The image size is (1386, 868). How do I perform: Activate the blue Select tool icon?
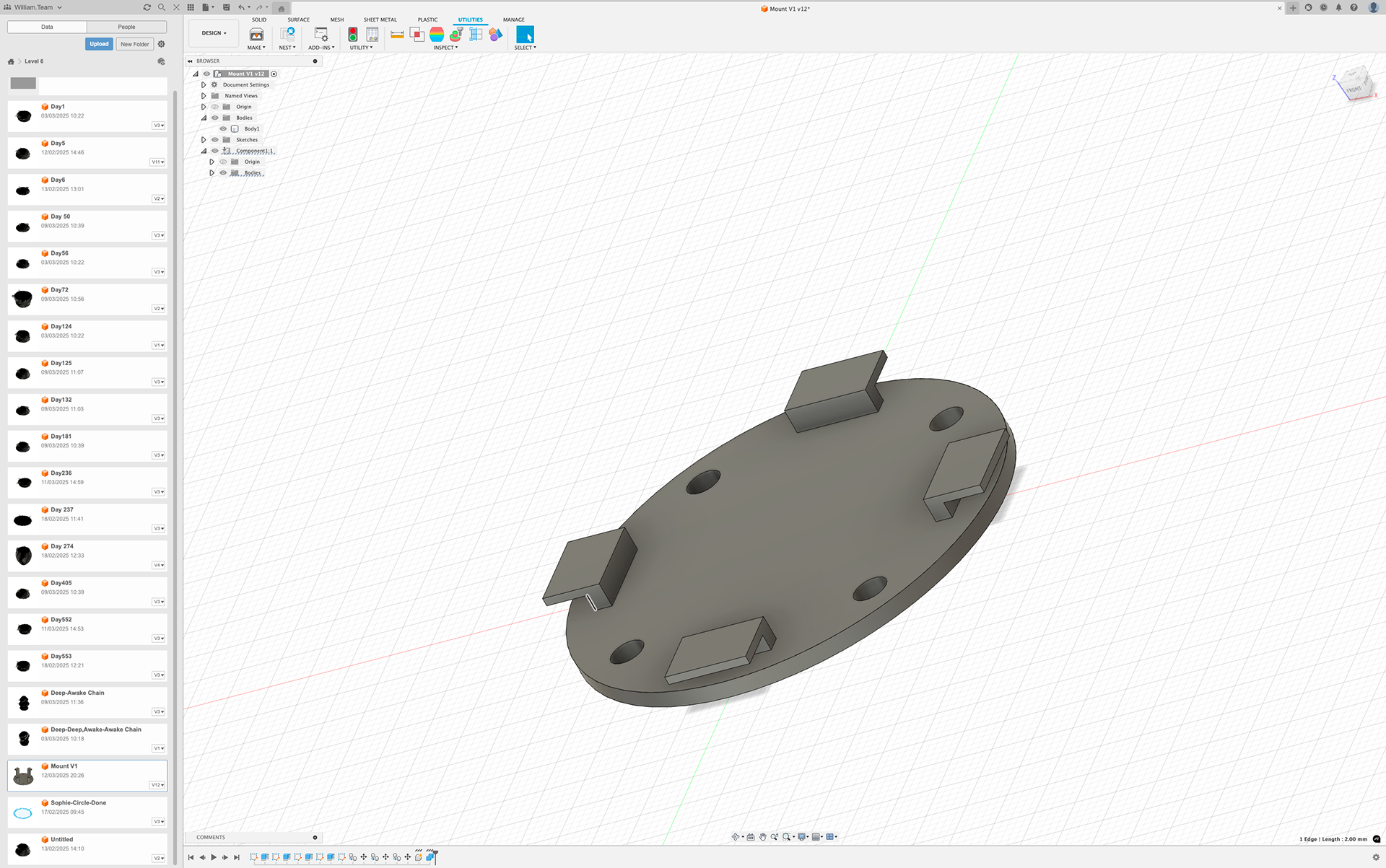point(525,35)
